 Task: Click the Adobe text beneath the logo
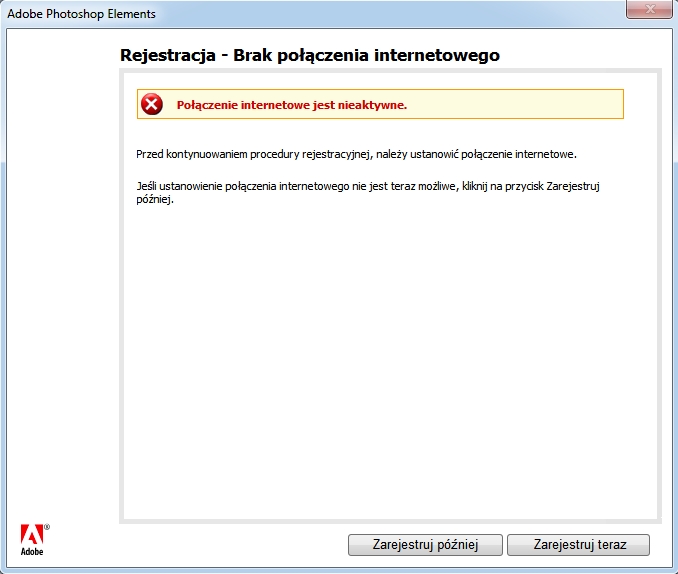(32, 550)
